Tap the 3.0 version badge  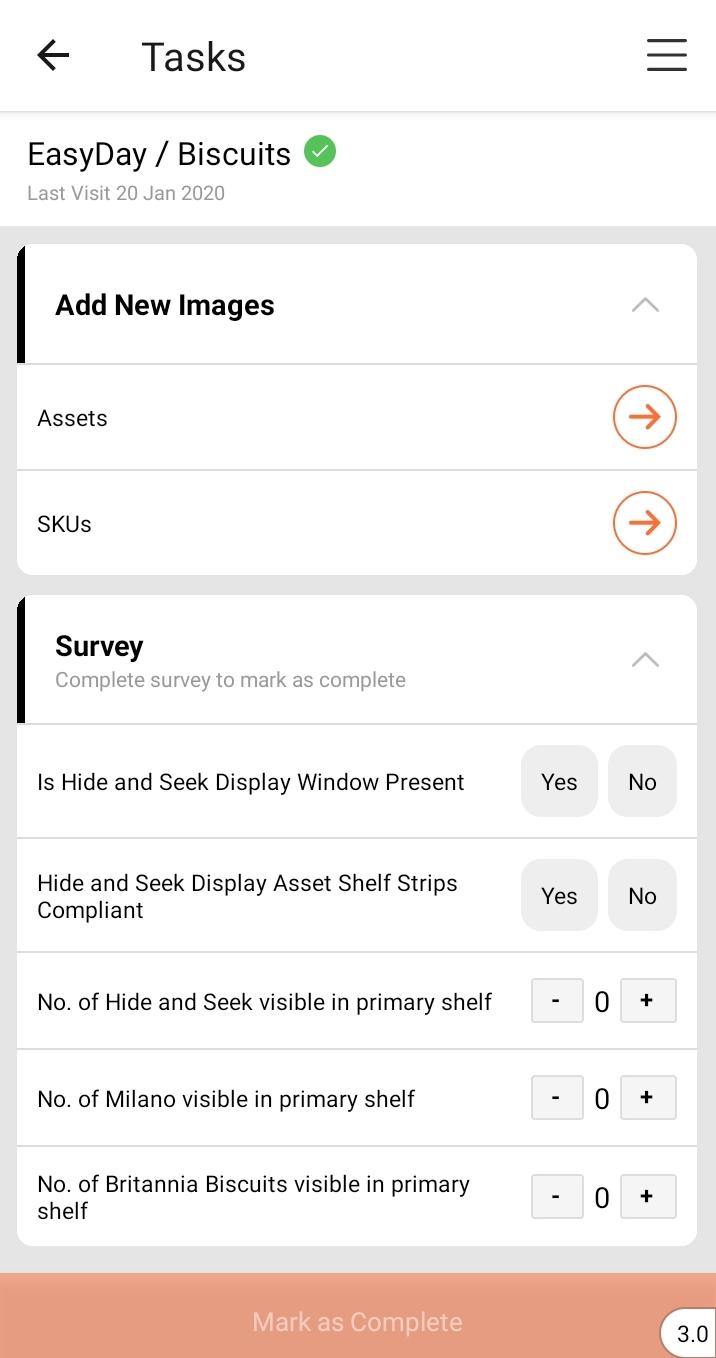692,1334
